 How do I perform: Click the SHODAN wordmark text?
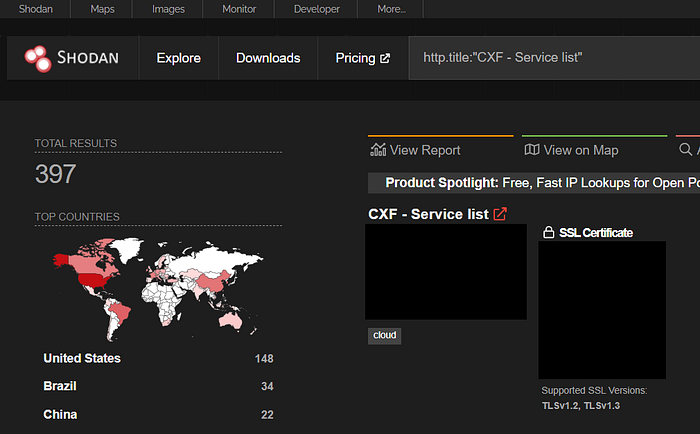click(88, 58)
